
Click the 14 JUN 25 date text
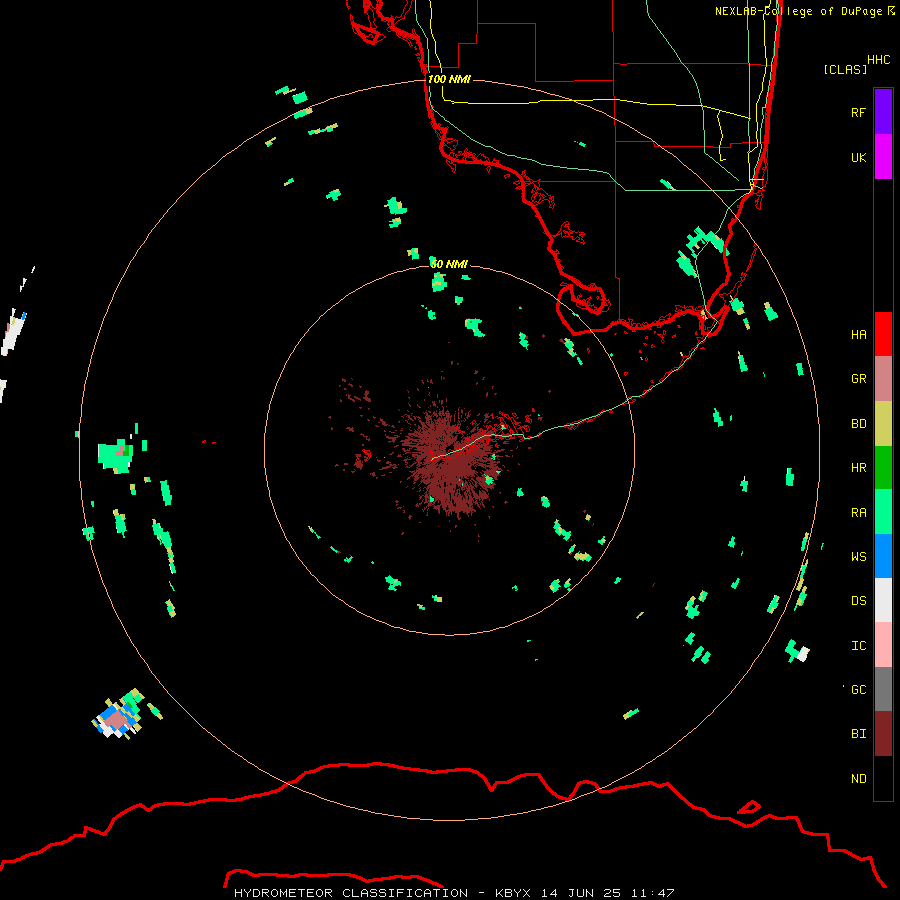pyautogui.click(x=581, y=893)
